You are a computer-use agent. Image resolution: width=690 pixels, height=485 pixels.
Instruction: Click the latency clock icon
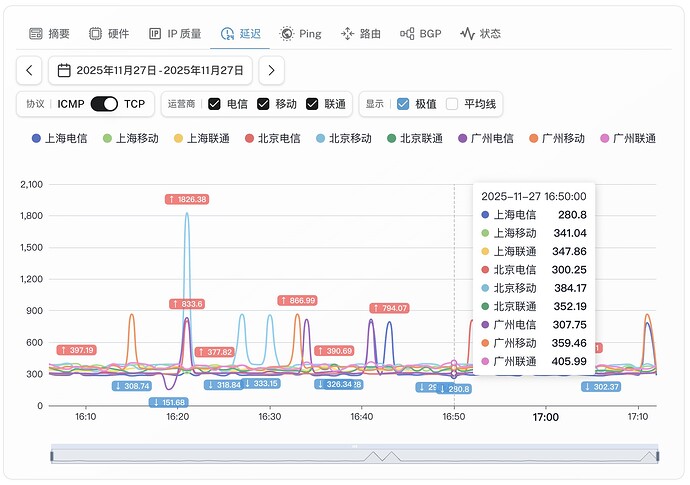coord(227,34)
